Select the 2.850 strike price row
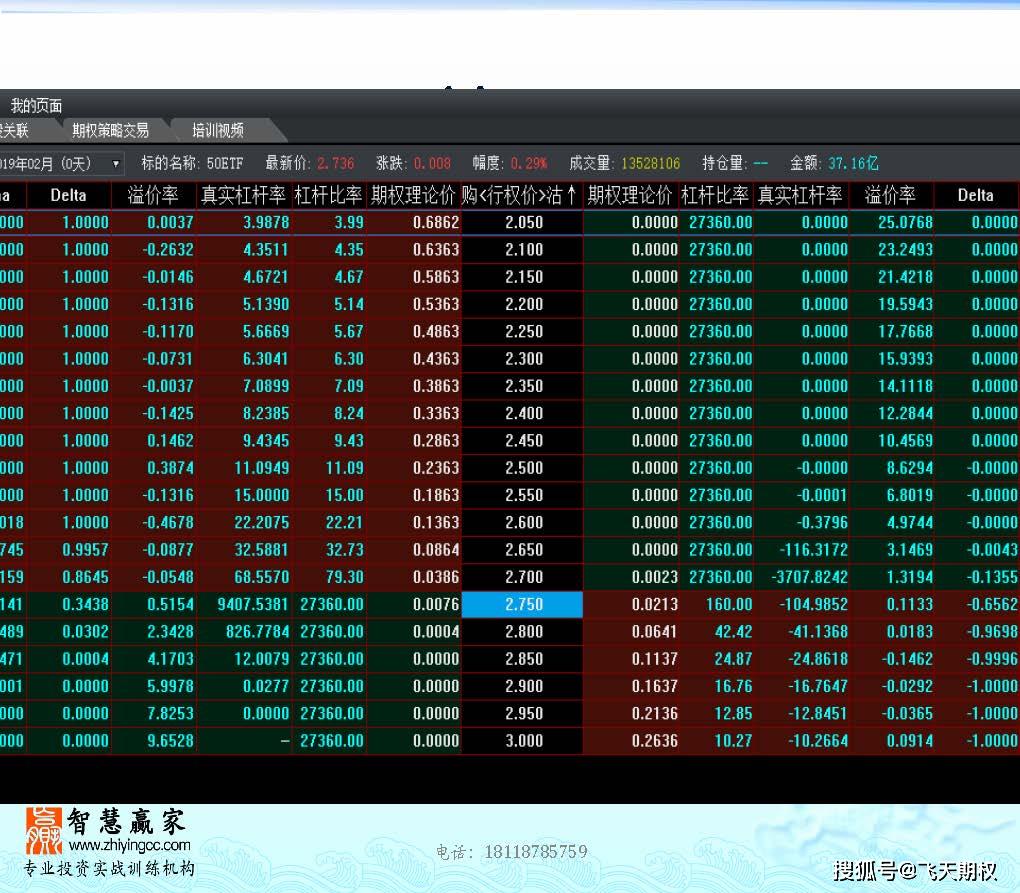Viewport: 1020px width, 893px height. click(522, 659)
